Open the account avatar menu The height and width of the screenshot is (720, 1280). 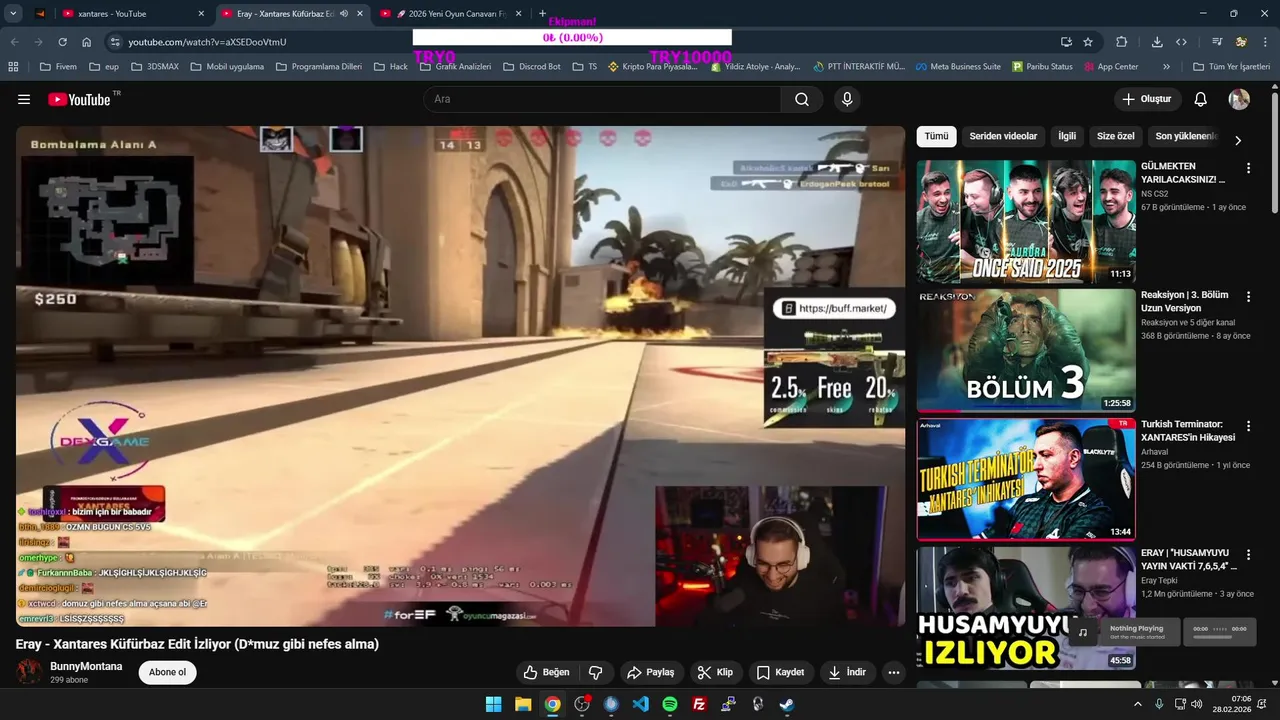[1239, 99]
